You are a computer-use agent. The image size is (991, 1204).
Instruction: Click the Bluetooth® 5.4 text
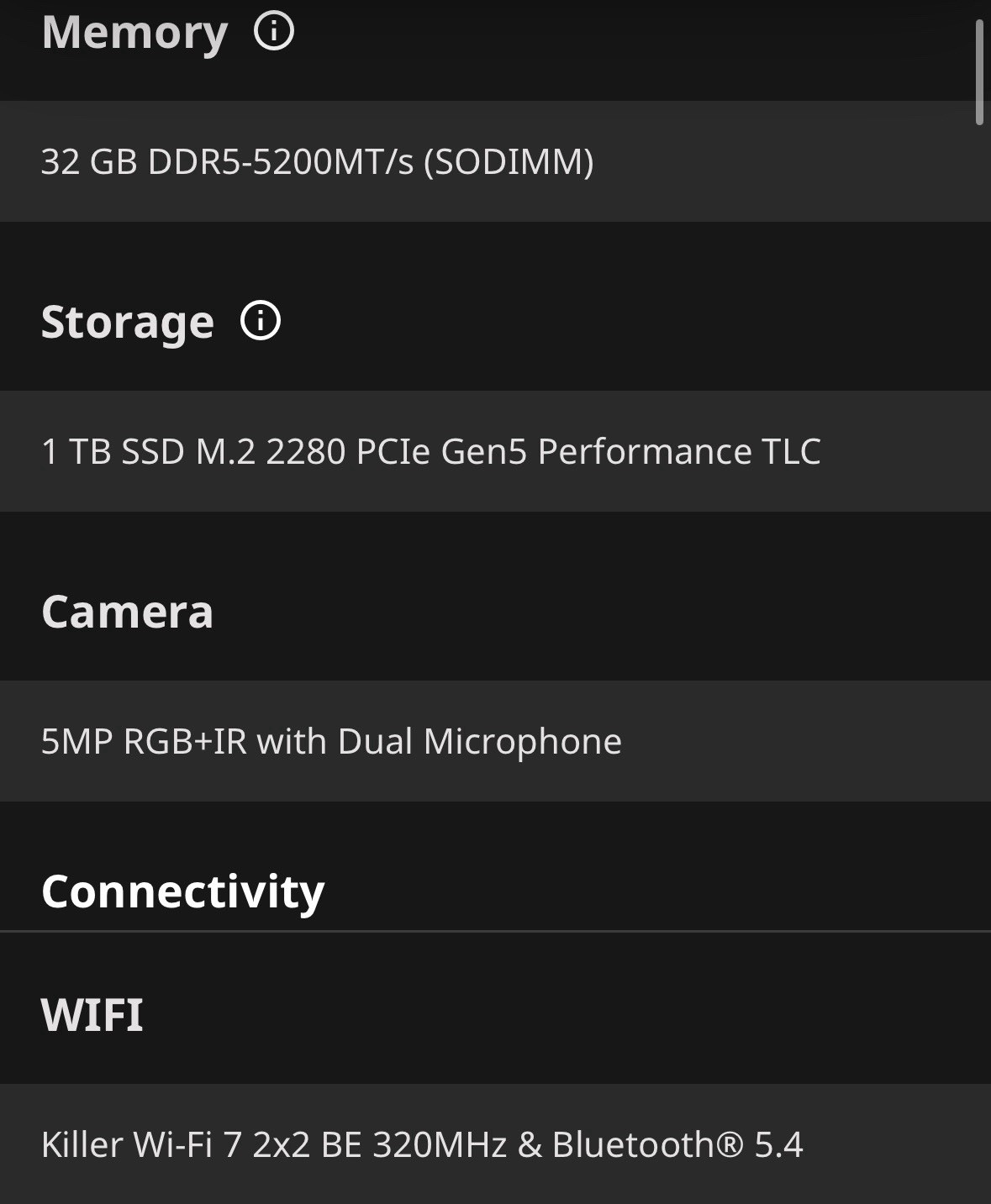677,1144
